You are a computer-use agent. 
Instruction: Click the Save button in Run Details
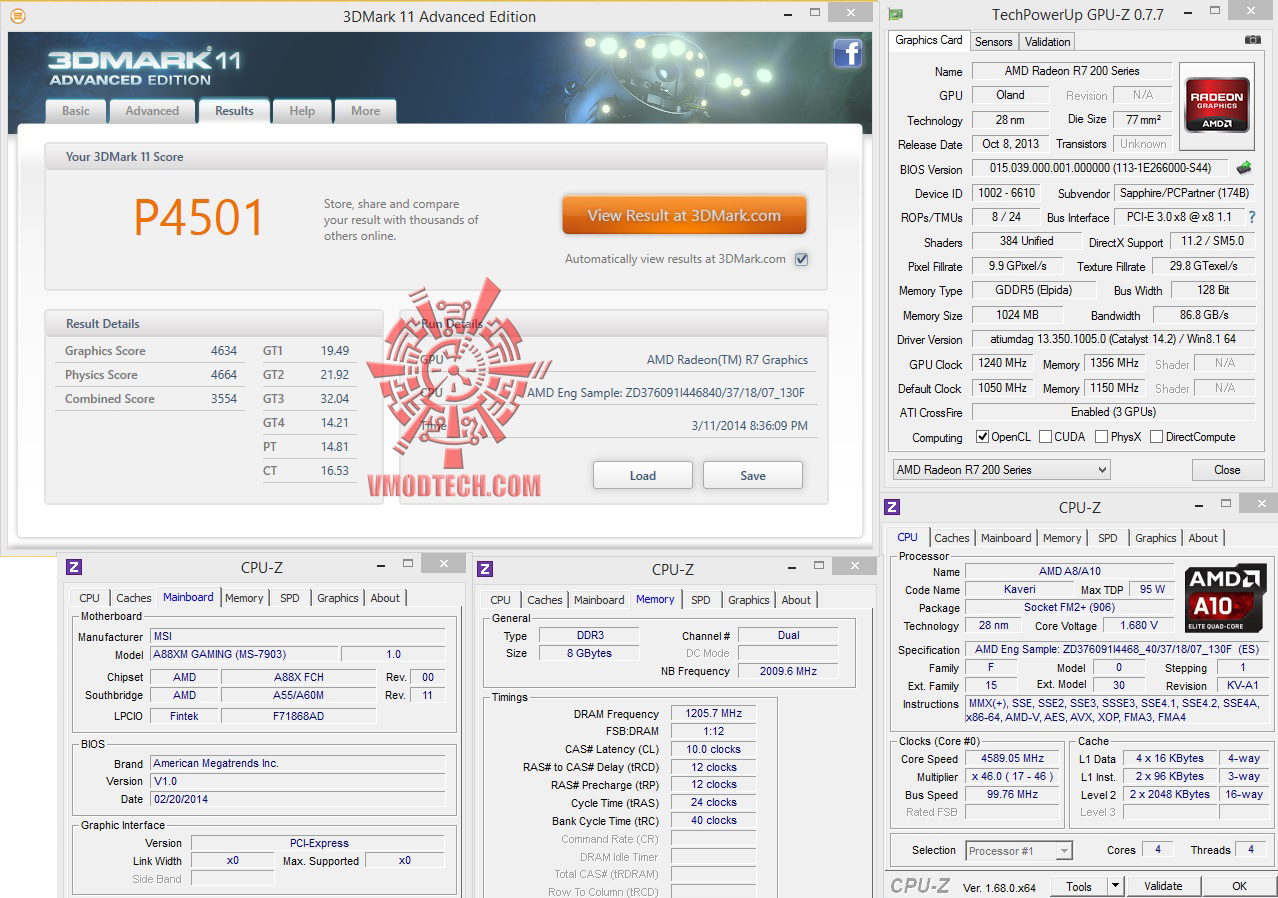(753, 475)
